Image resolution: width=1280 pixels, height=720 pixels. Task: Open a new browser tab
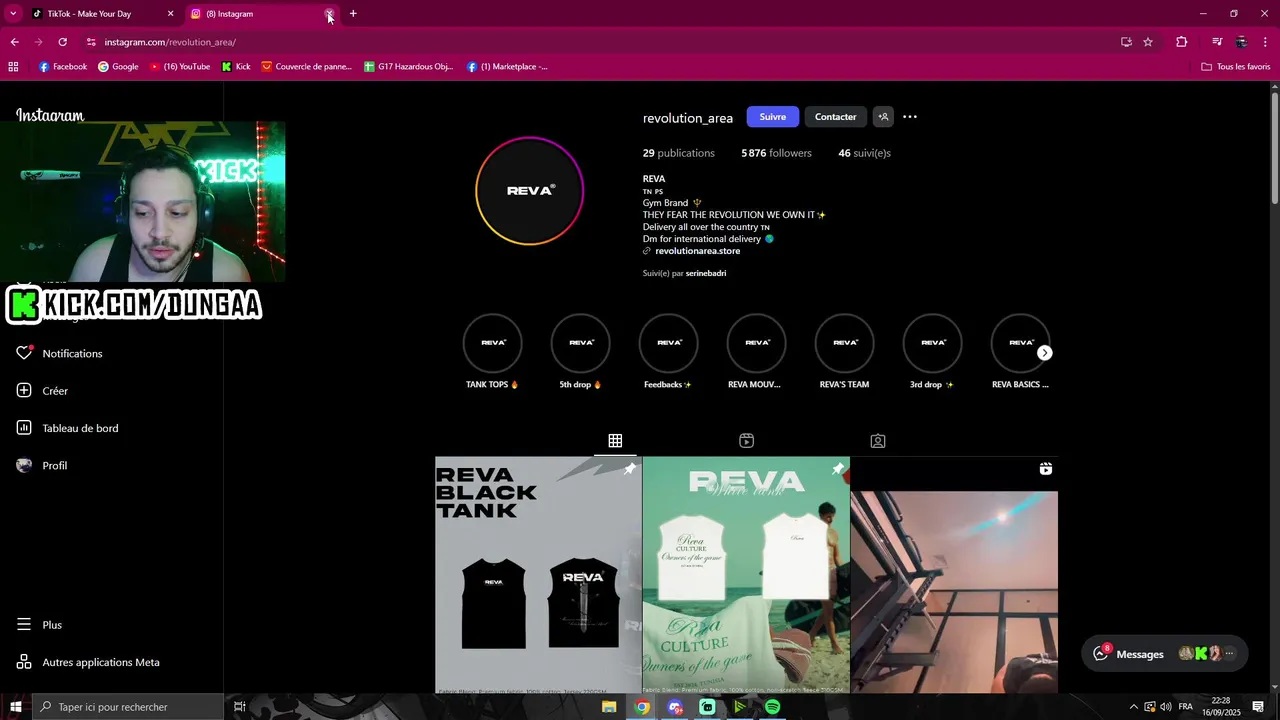pyautogui.click(x=353, y=14)
